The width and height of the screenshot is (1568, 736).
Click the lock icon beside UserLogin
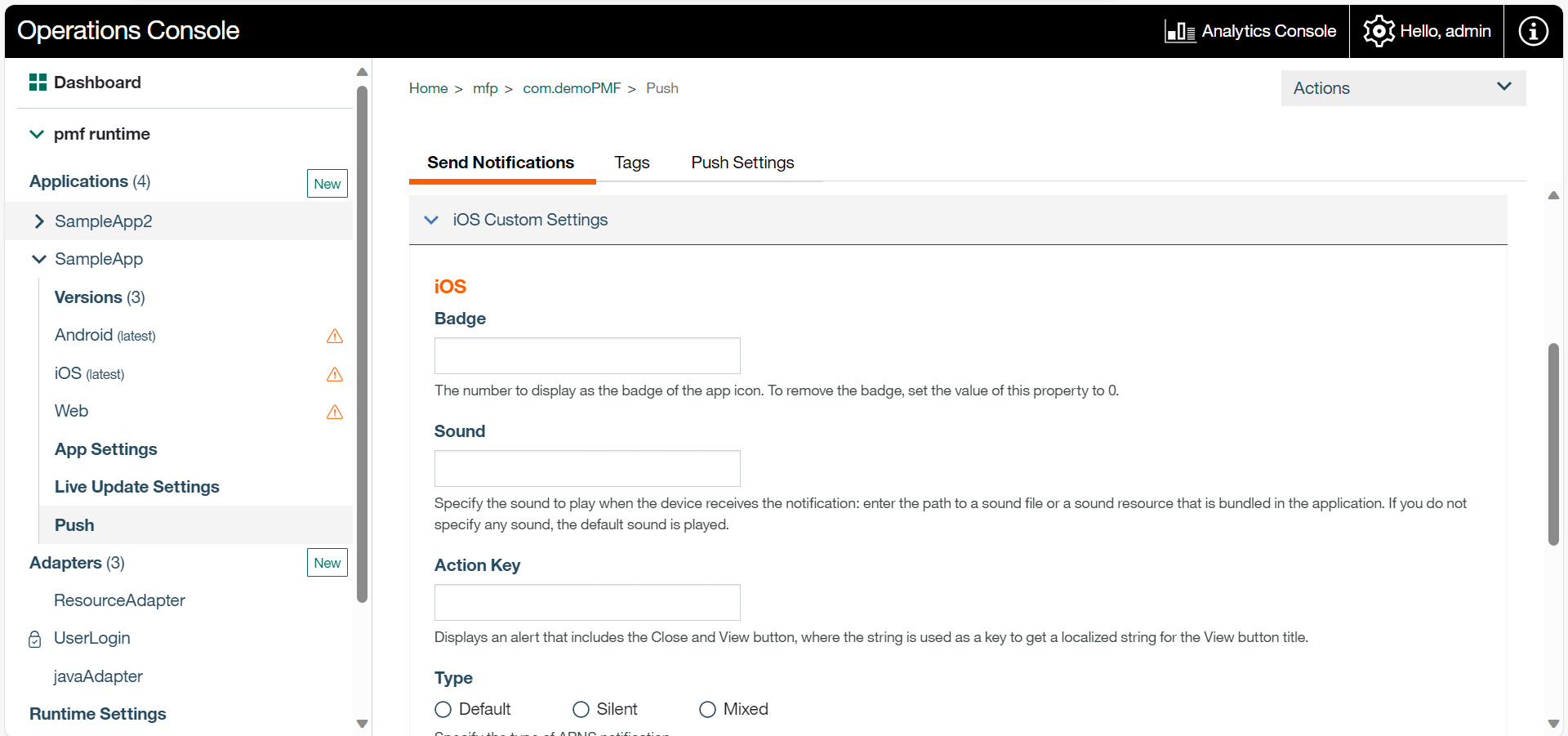(x=35, y=639)
